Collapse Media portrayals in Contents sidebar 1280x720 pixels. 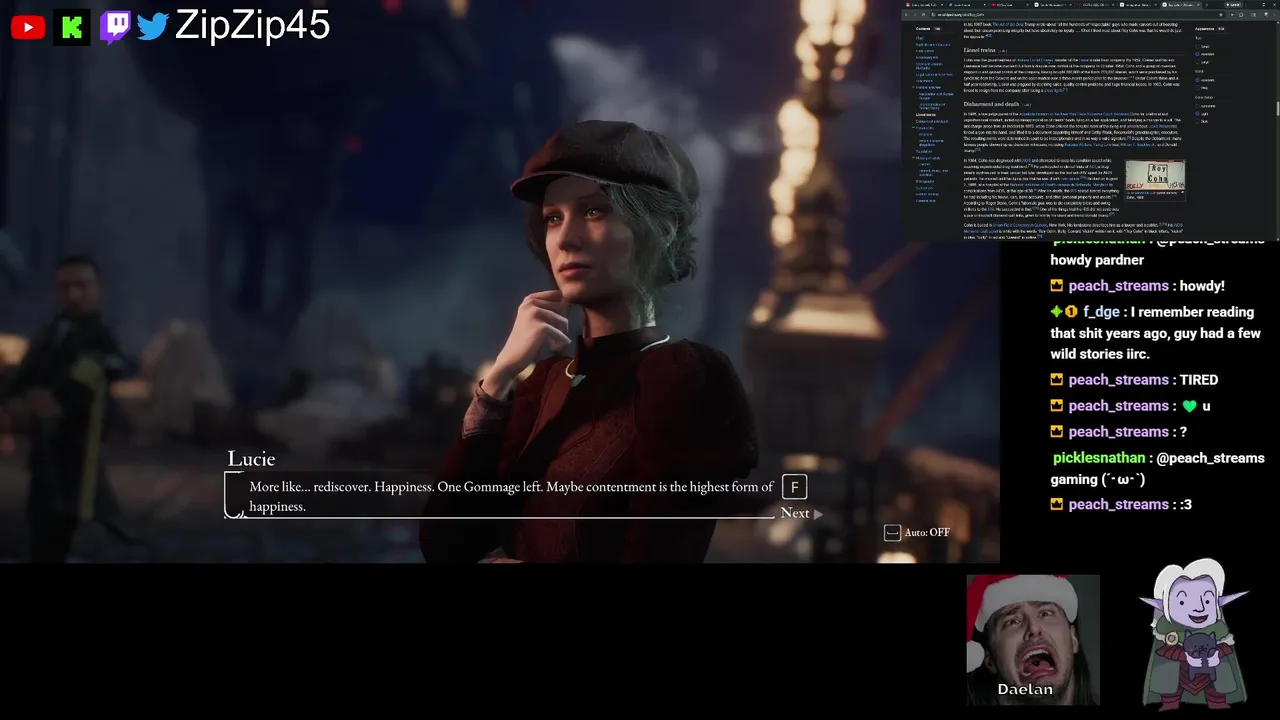click(x=913, y=158)
